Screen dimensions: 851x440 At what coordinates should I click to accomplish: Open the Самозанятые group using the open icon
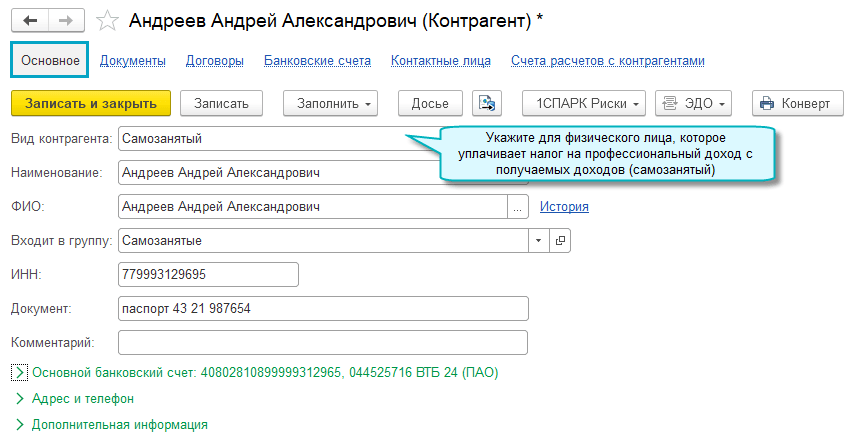coord(560,241)
